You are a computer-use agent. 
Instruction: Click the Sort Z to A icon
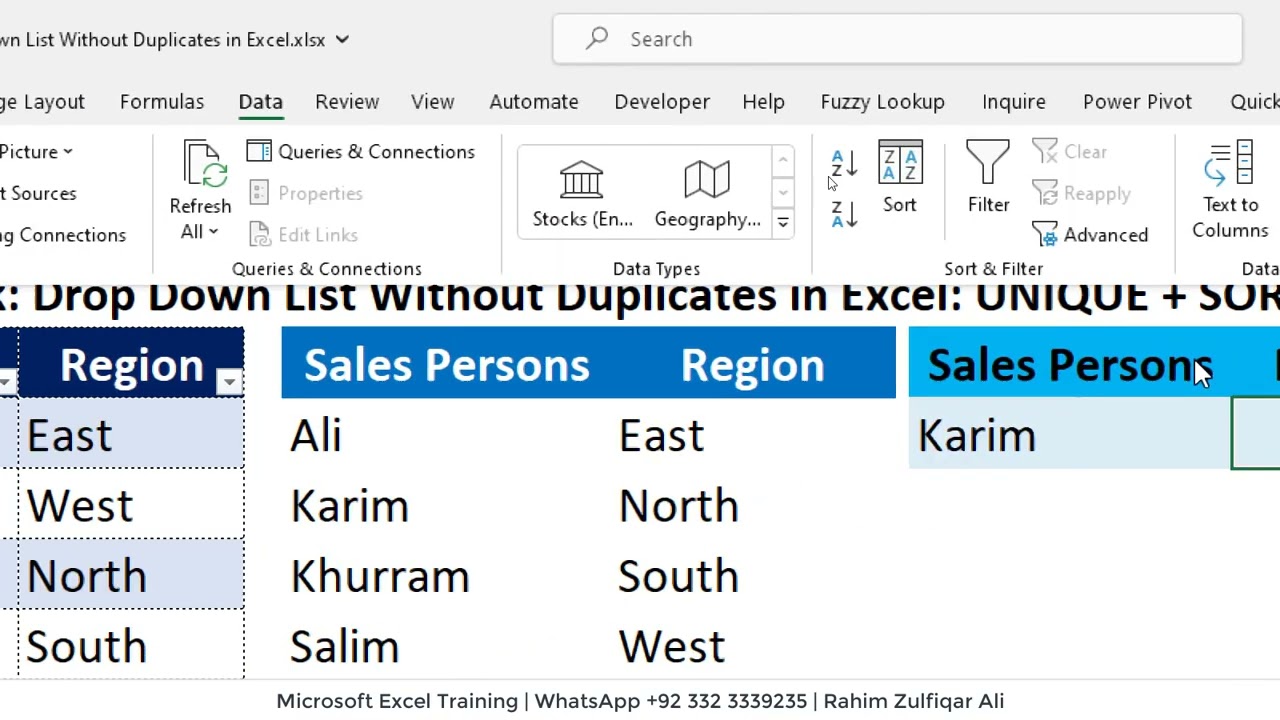[x=844, y=214]
